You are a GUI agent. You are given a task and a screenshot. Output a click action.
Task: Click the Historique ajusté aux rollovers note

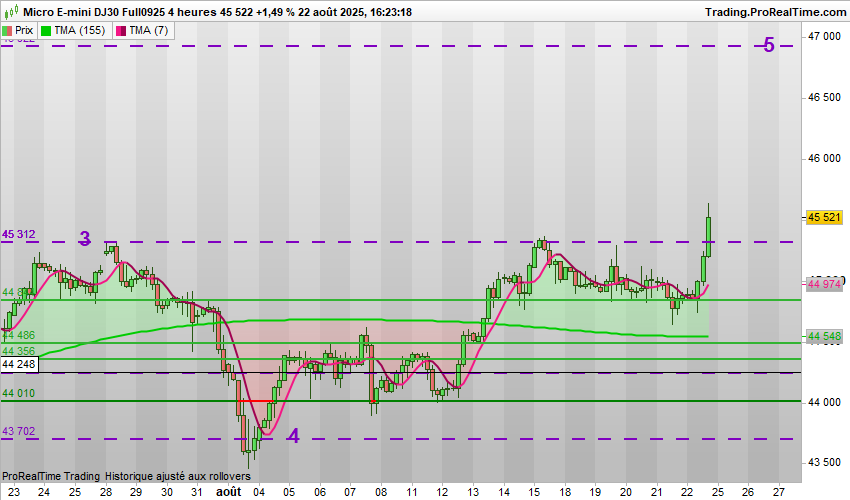pos(178,476)
